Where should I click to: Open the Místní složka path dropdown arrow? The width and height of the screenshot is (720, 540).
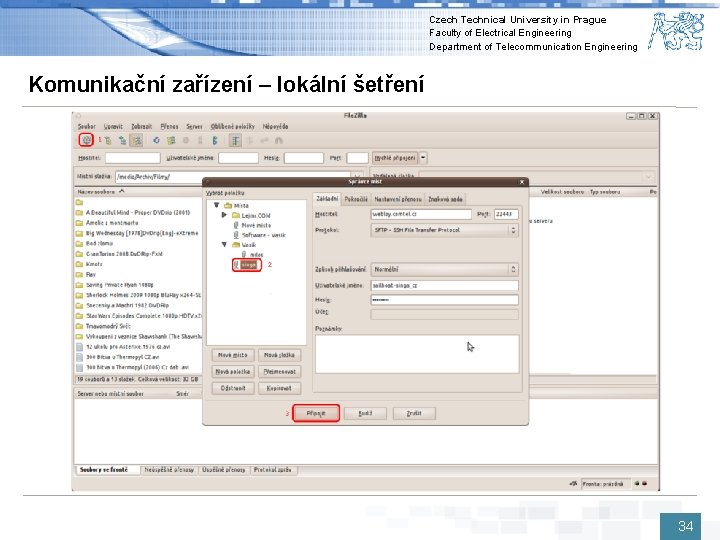tap(356, 176)
